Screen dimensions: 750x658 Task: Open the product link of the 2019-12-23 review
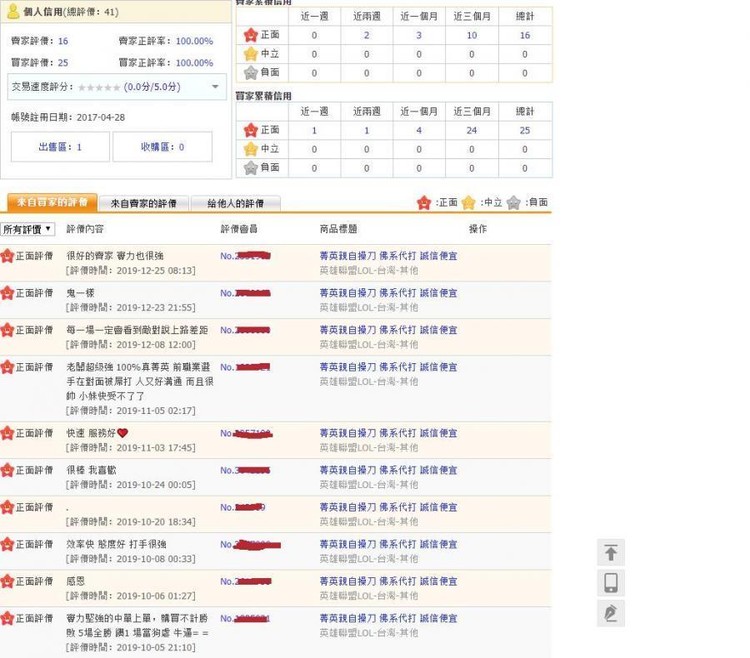pyautogui.click(x=388, y=293)
